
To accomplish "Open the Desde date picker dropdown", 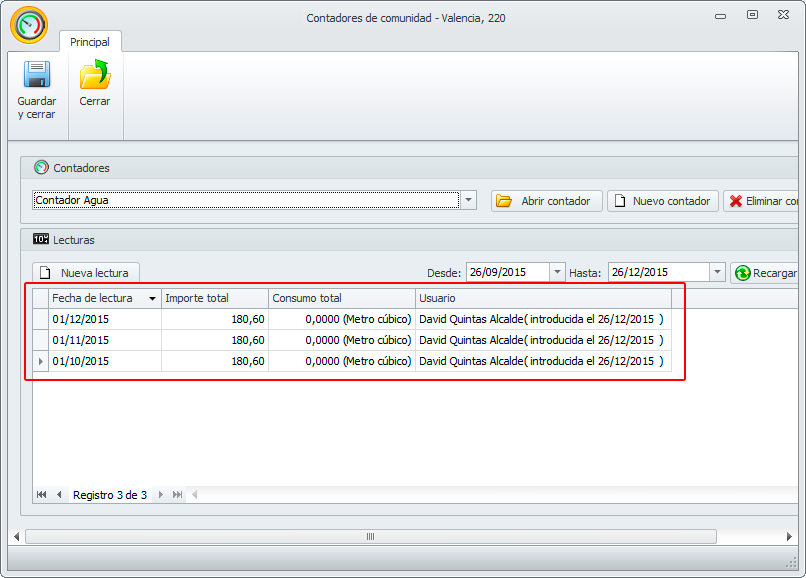I will 557,272.
